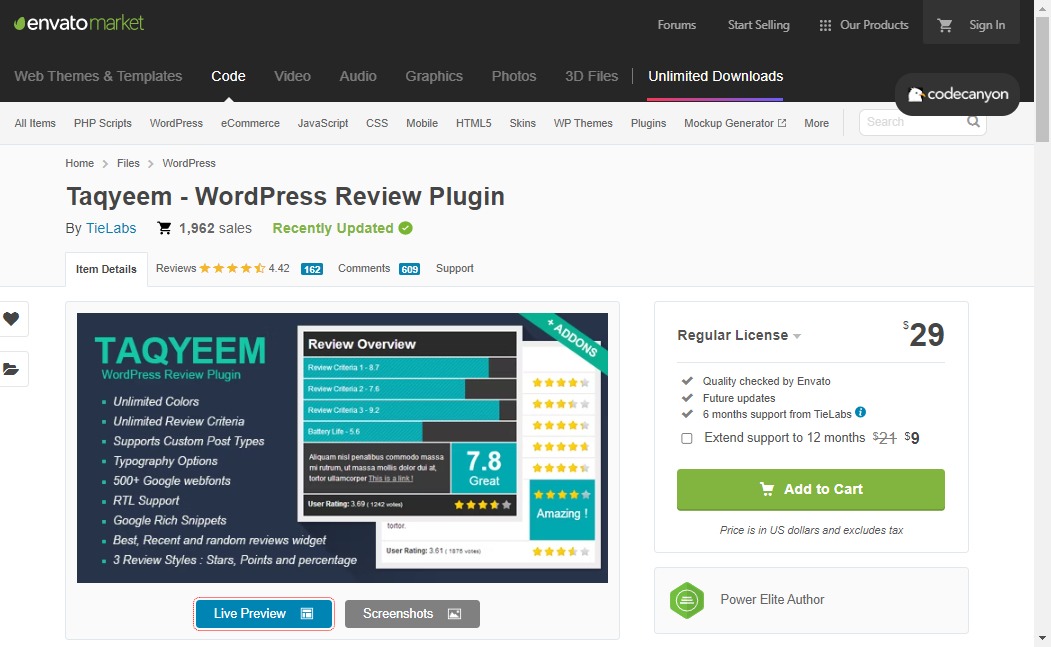Click the Recently Updated checkmark icon
The height and width of the screenshot is (647, 1051).
406,228
